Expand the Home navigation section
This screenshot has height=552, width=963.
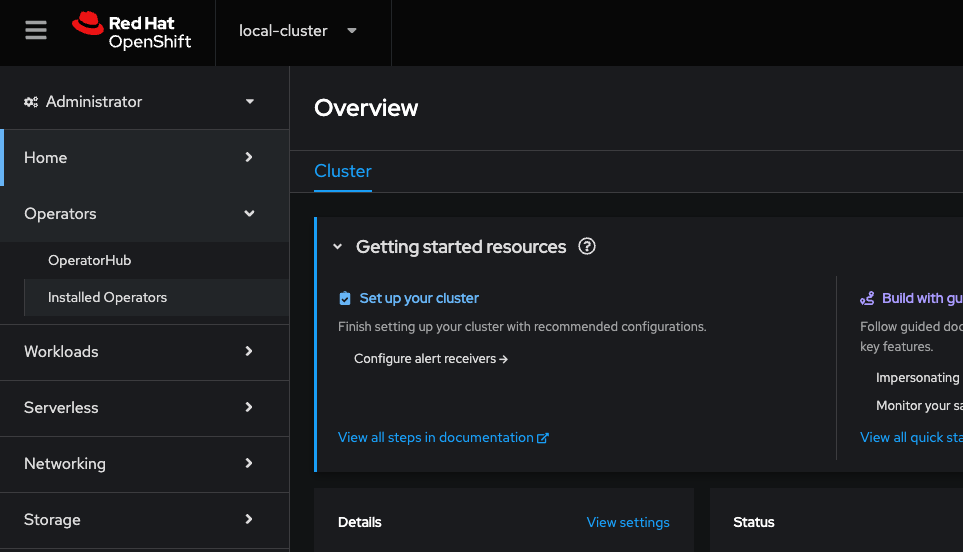[x=144, y=158]
